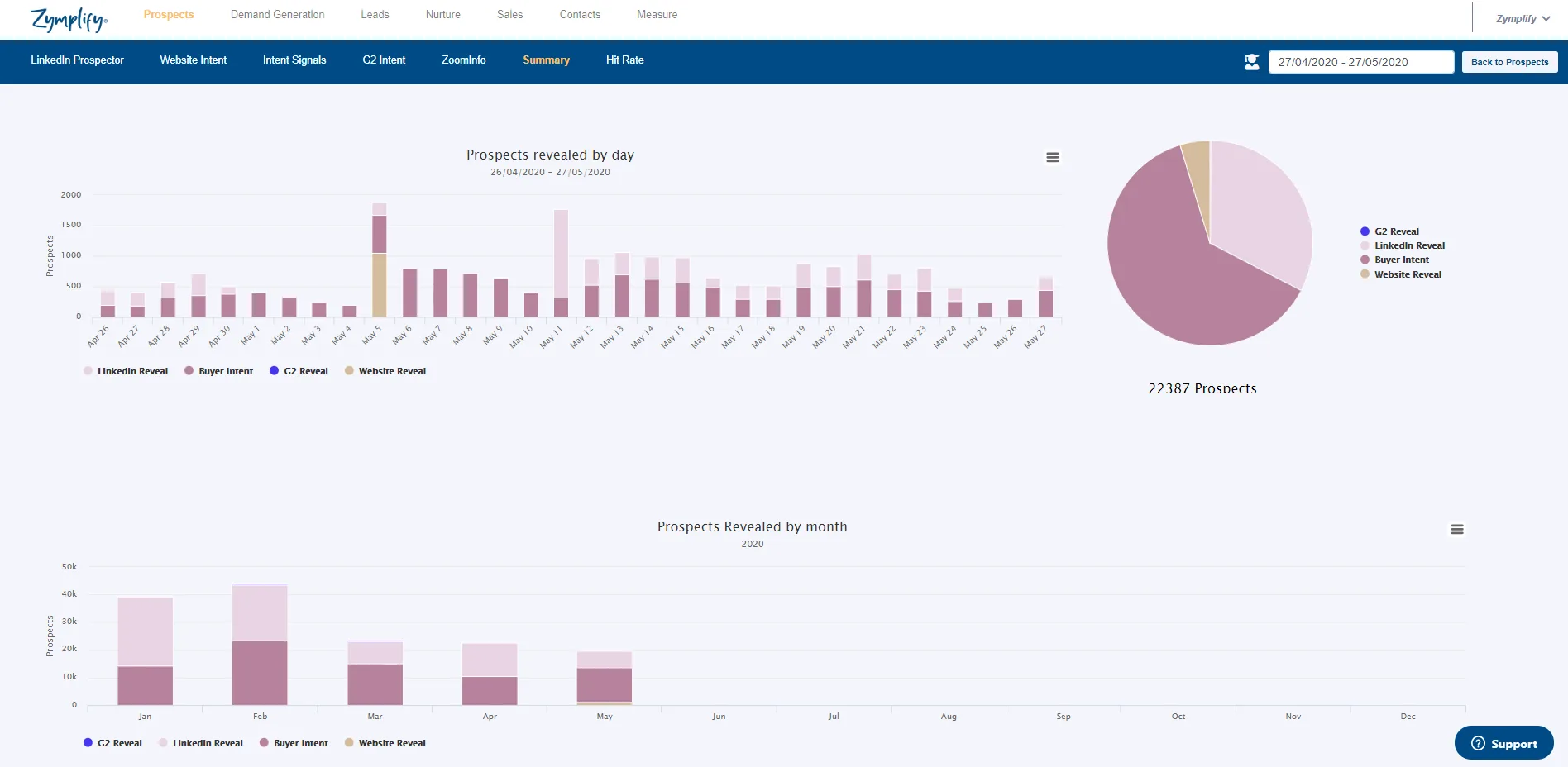1568x767 pixels.
Task: Toggle G2 Reveal in daily chart legend
Action: [x=299, y=371]
